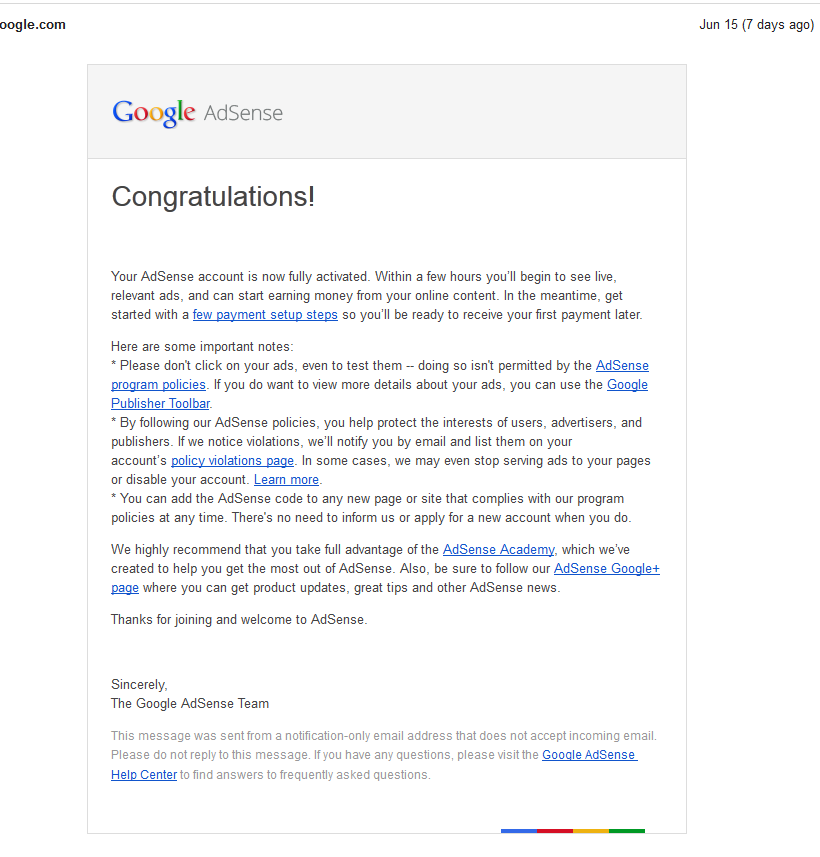
Task: Click the Thanks for joining sentence
Action: click(239, 620)
